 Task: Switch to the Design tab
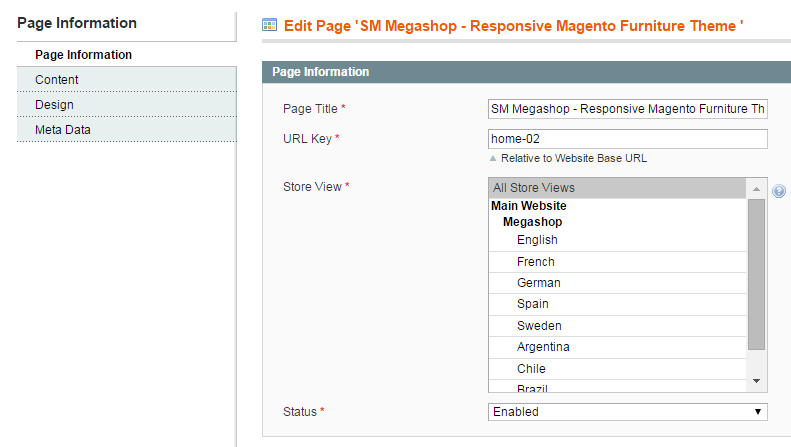click(x=127, y=104)
